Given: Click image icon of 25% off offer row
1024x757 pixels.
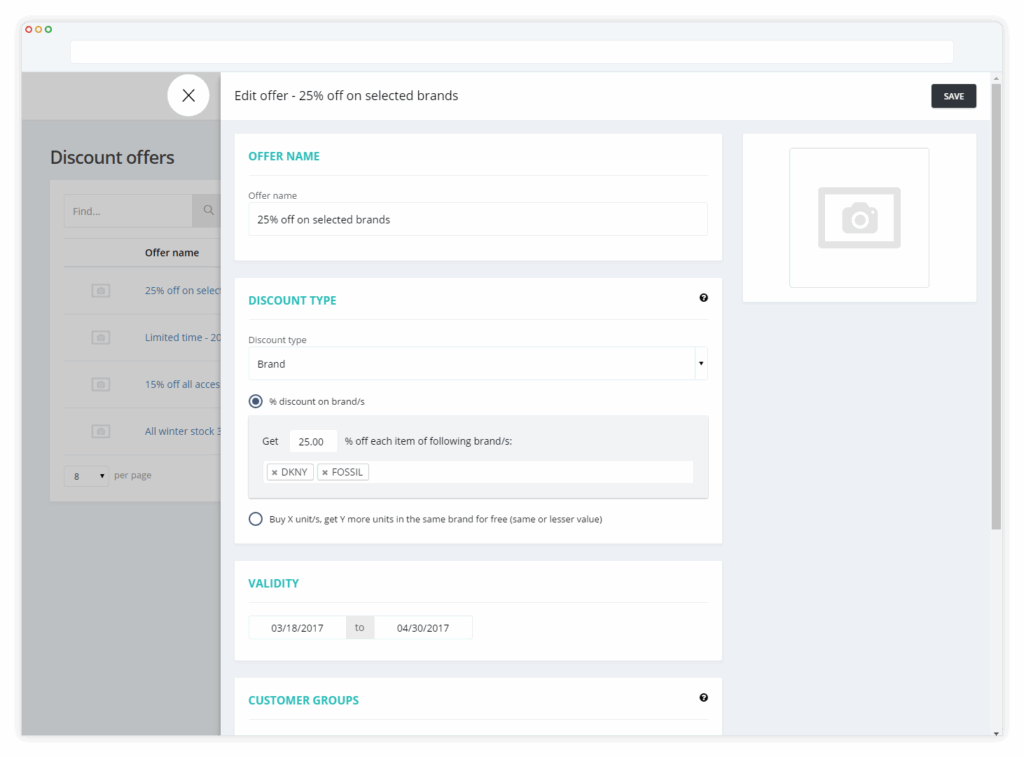Looking at the screenshot, I should pyautogui.click(x=101, y=291).
